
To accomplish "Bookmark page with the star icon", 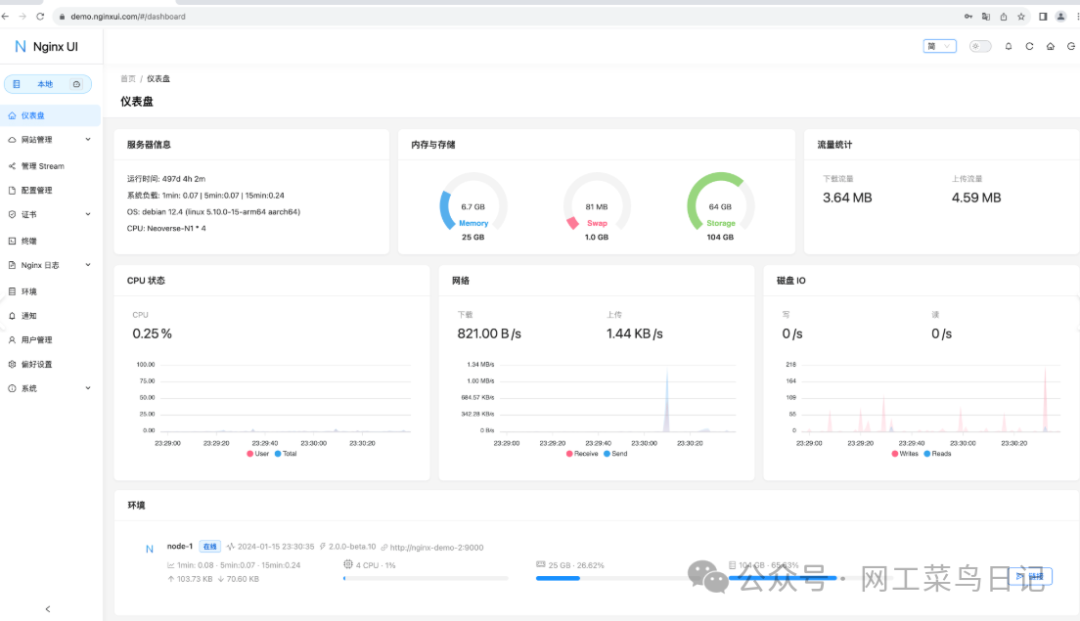I will coord(1021,17).
